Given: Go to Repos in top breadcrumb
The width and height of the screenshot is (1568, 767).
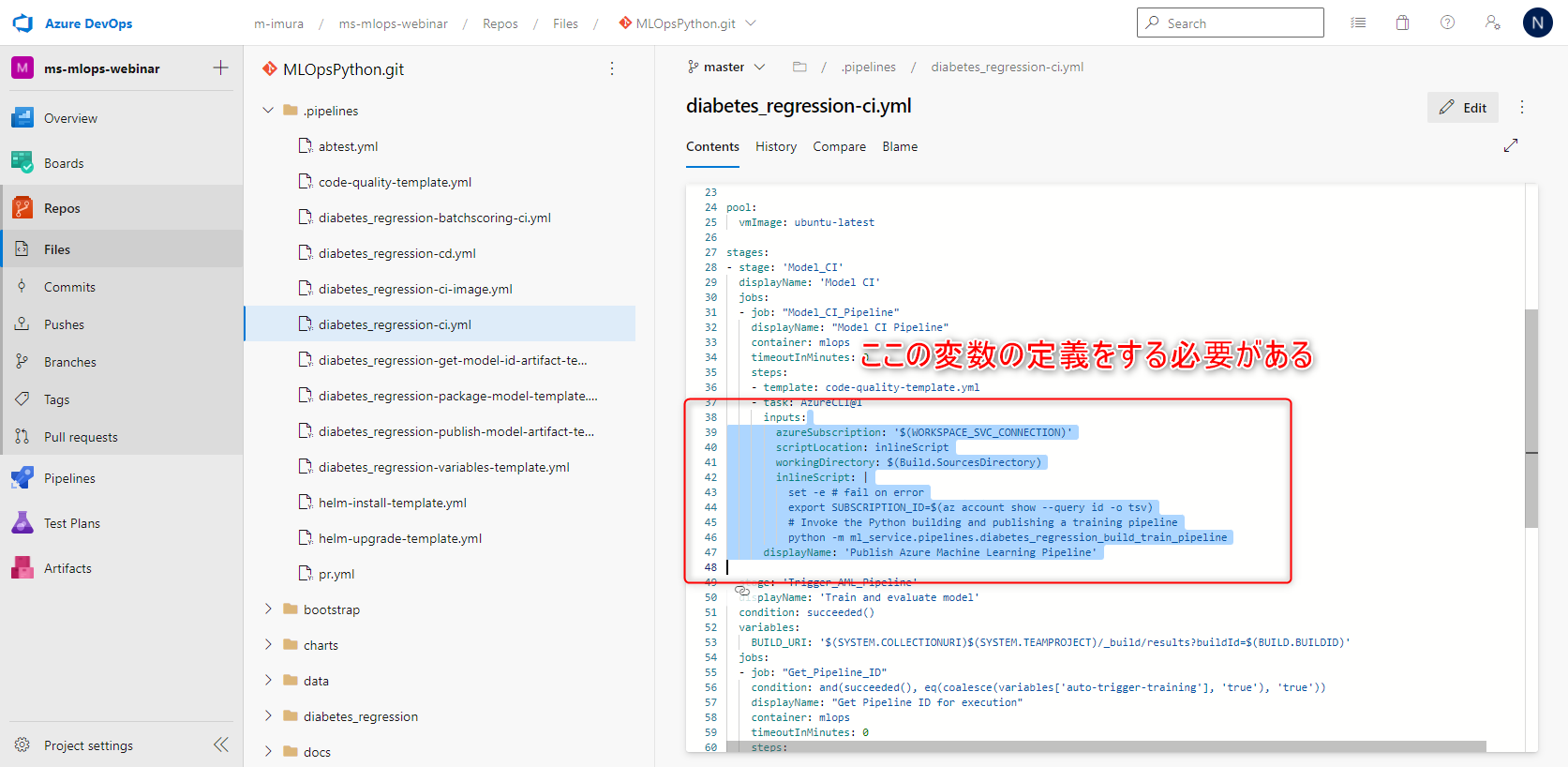Looking at the screenshot, I should pos(500,23).
